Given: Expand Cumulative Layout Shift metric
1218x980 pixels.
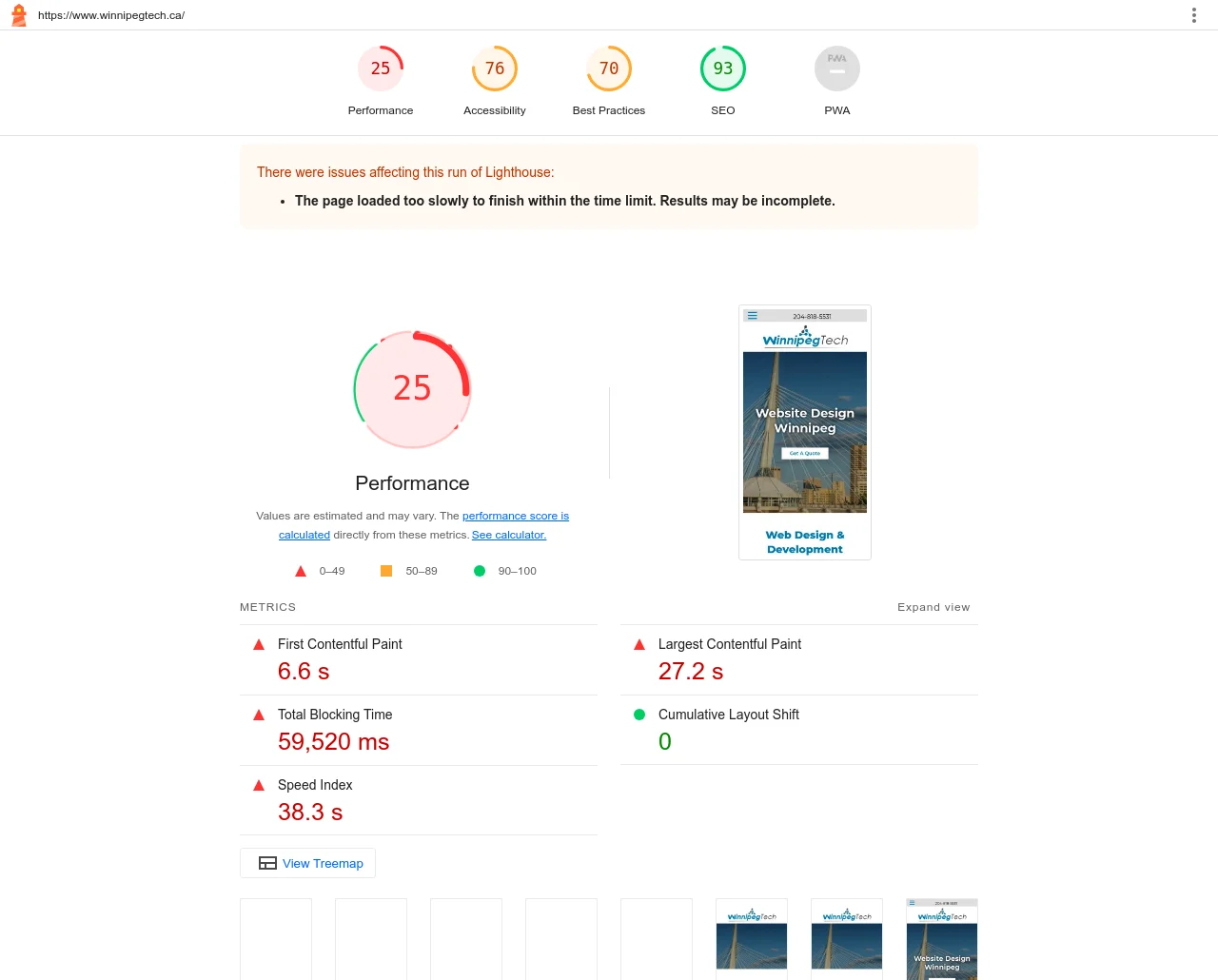Looking at the screenshot, I should (728, 715).
